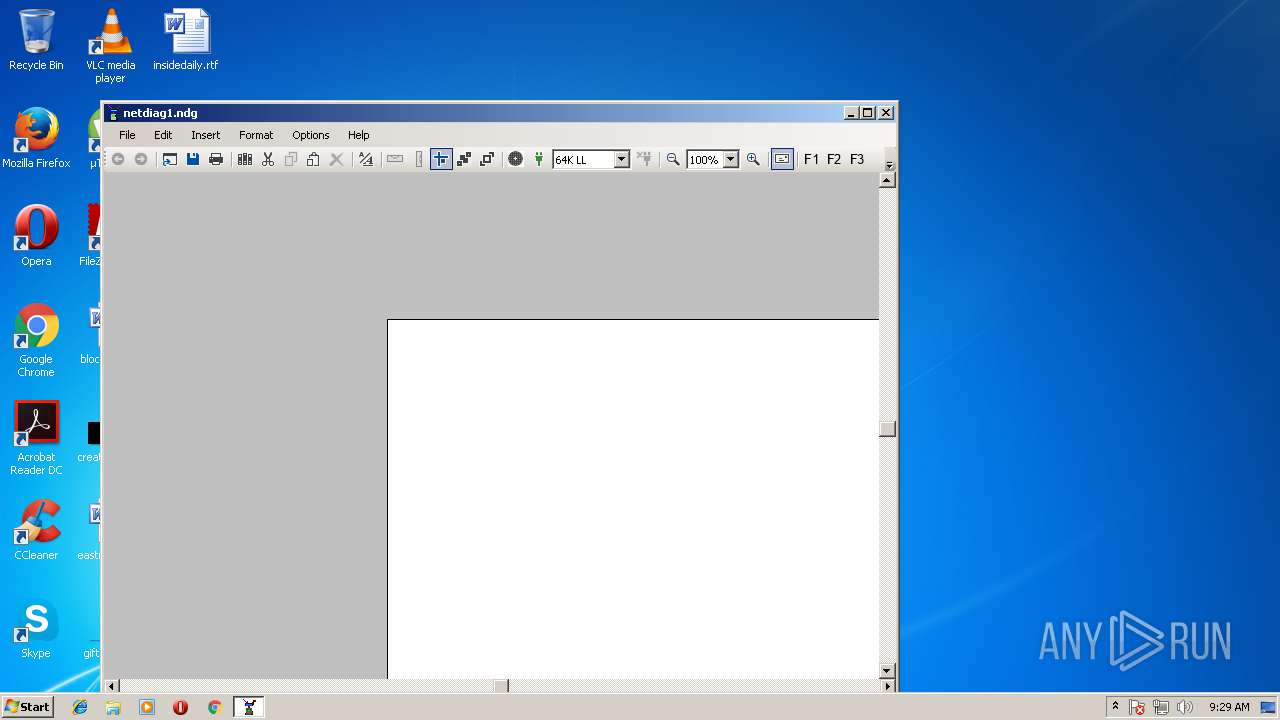Viewport: 1280px width, 720px height.
Task: Select VLC media player desktop shortcut
Action: coord(111,46)
